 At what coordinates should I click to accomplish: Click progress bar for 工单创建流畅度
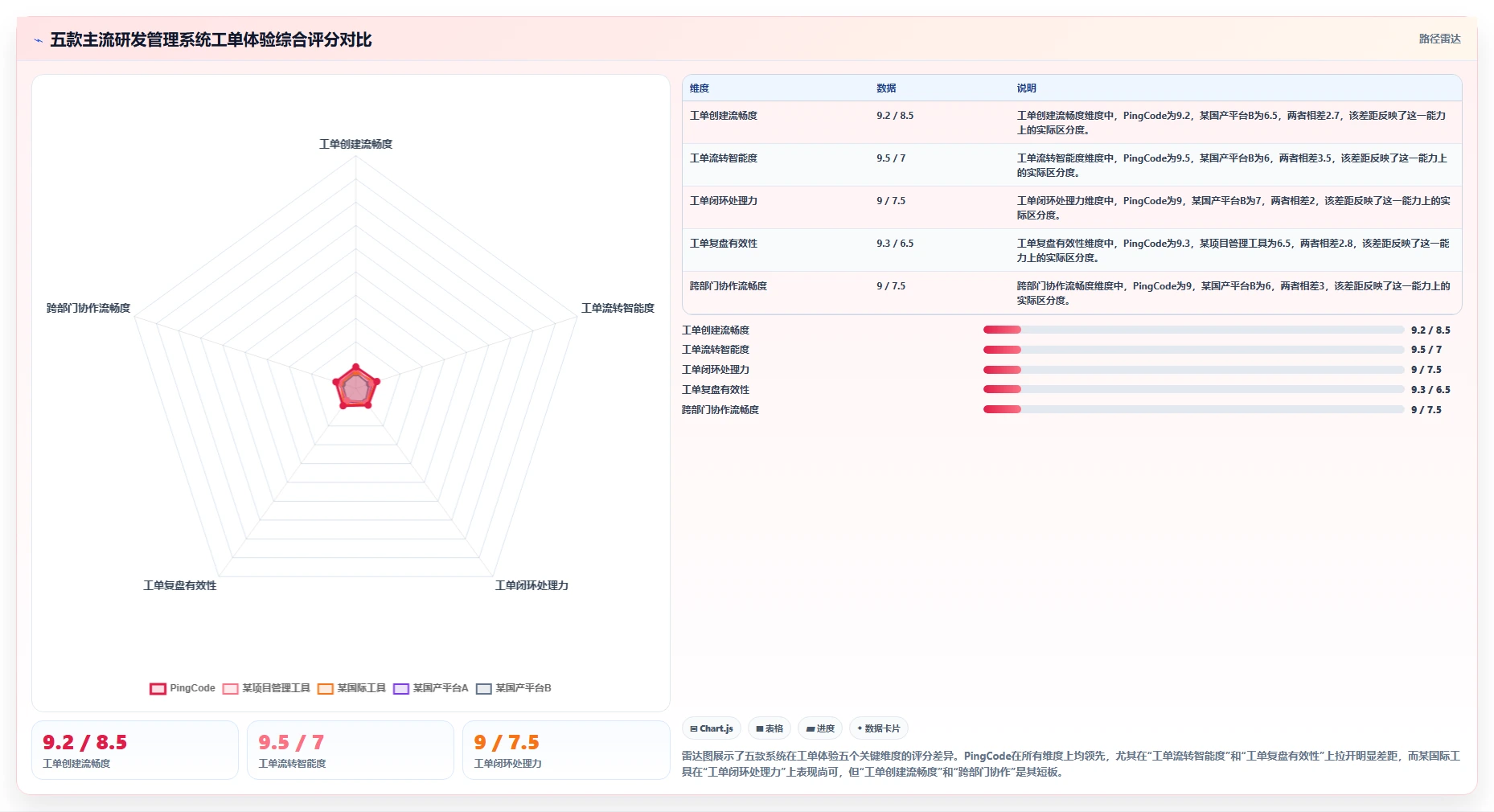click(1193, 330)
